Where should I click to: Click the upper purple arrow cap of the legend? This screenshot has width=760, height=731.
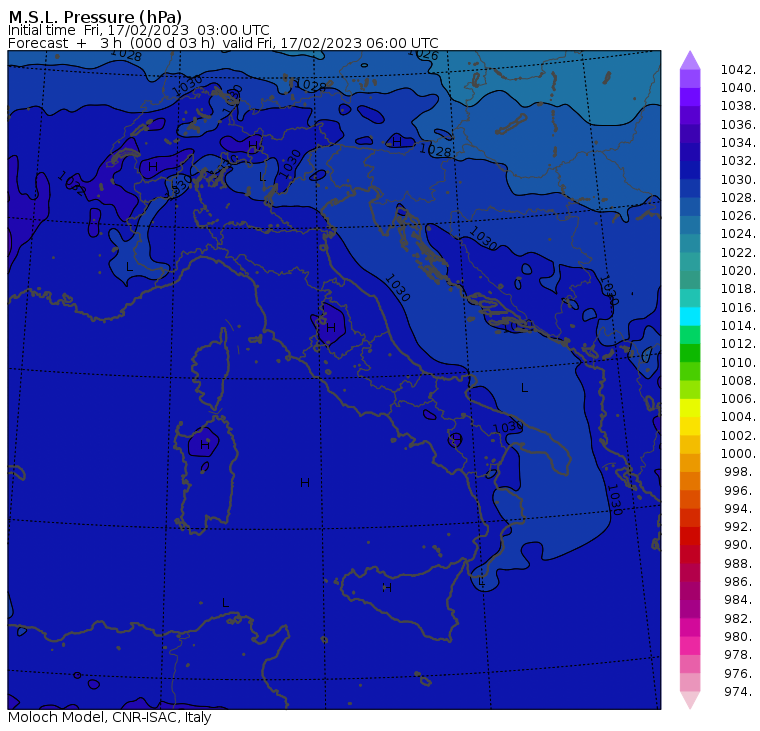click(690, 60)
